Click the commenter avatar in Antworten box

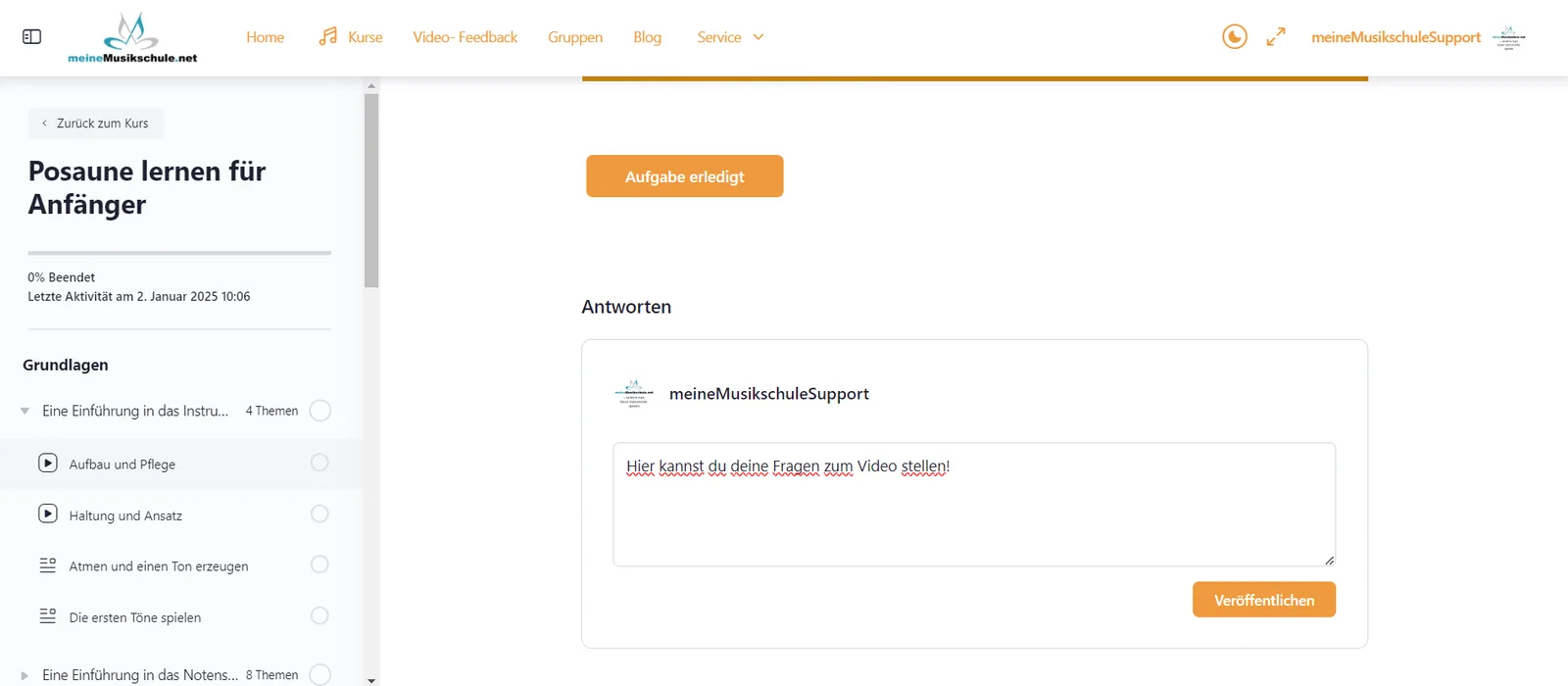coord(634,393)
